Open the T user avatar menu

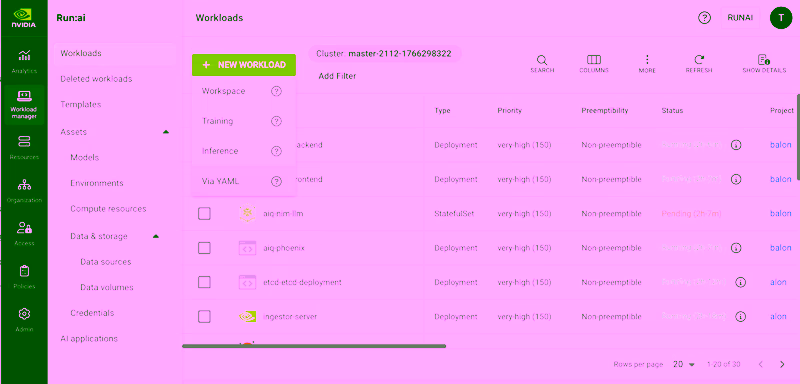(781, 18)
